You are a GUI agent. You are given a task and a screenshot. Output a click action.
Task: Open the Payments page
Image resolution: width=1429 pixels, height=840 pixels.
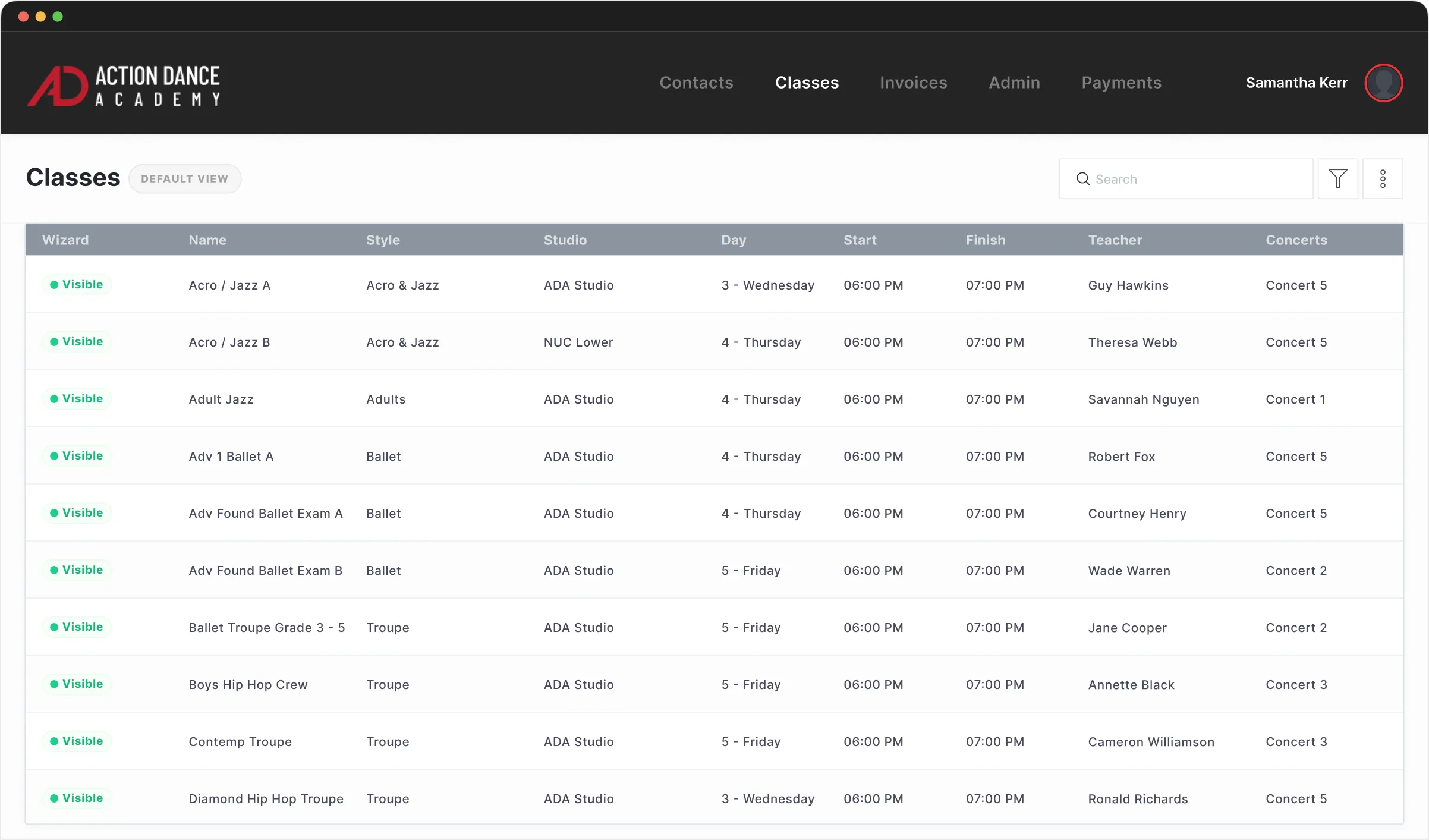[1121, 83]
